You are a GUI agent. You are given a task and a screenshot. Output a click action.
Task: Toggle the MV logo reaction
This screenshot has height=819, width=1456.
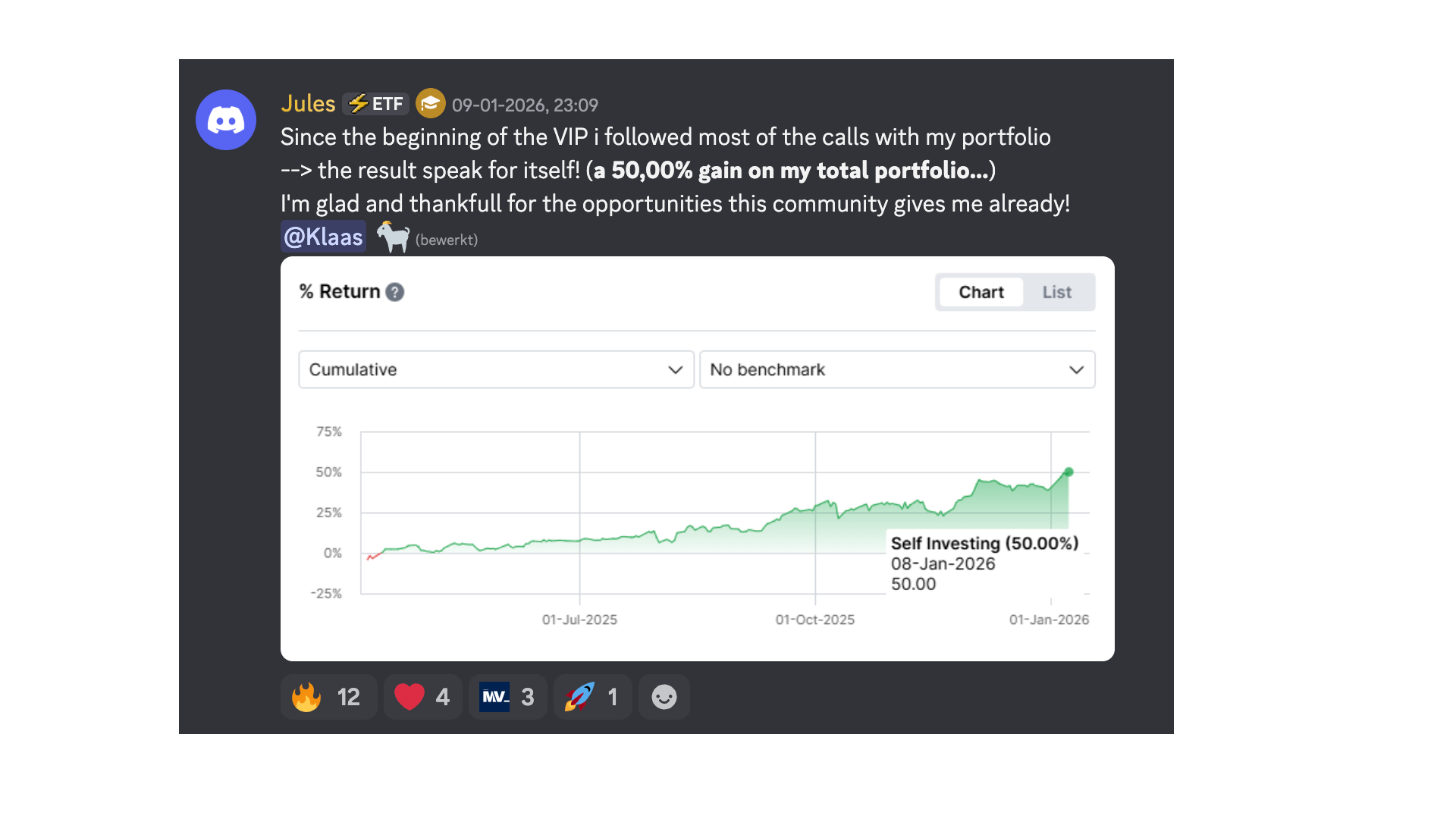click(507, 697)
